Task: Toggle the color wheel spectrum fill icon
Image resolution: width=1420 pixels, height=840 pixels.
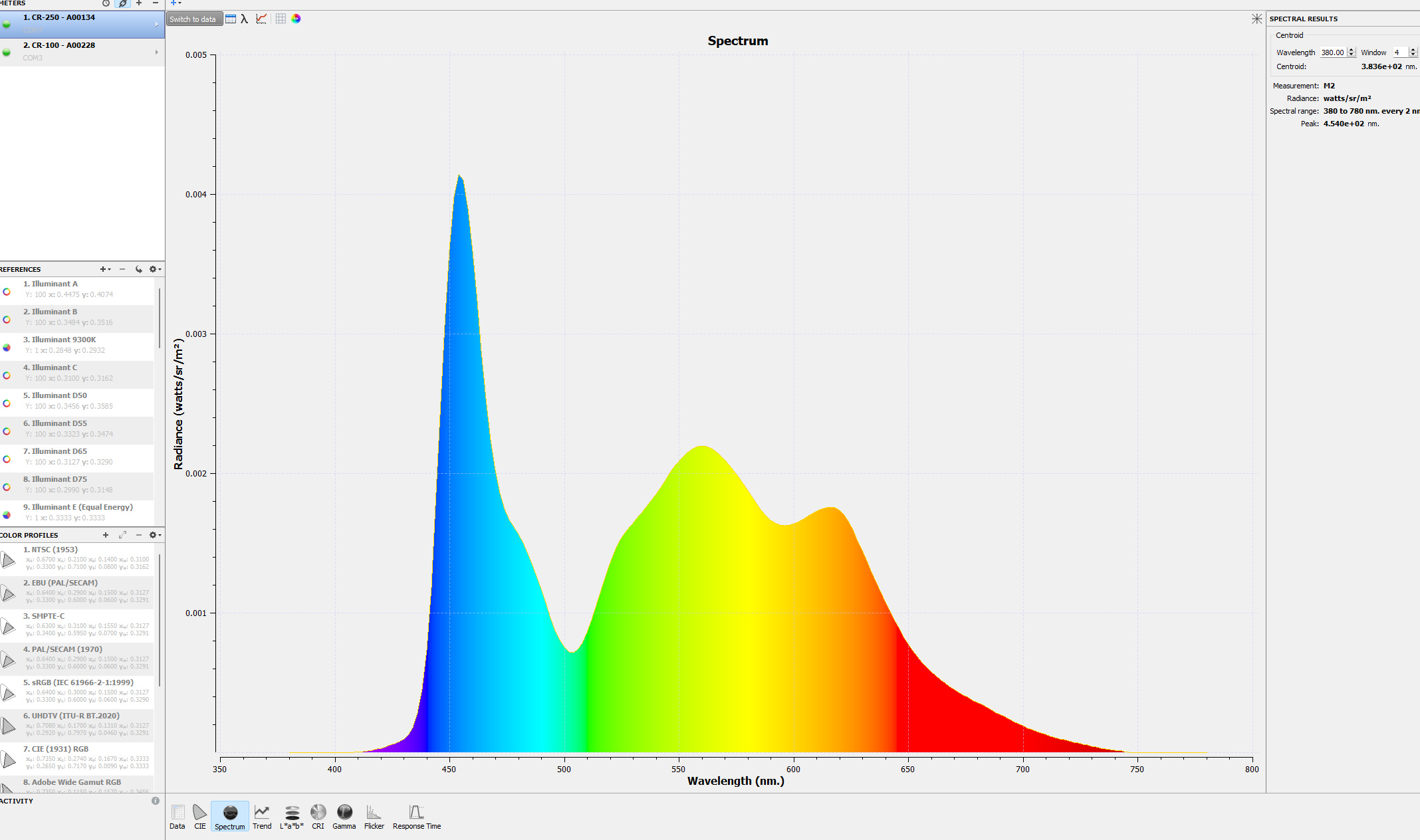Action: click(296, 19)
